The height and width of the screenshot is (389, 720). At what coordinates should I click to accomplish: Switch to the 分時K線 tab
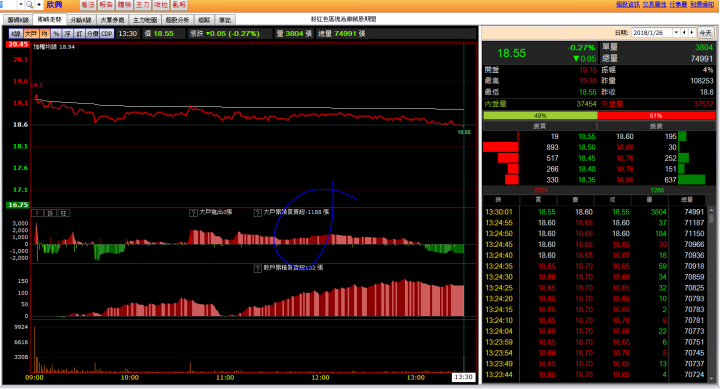pyautogui.click(x=81, y=20)
